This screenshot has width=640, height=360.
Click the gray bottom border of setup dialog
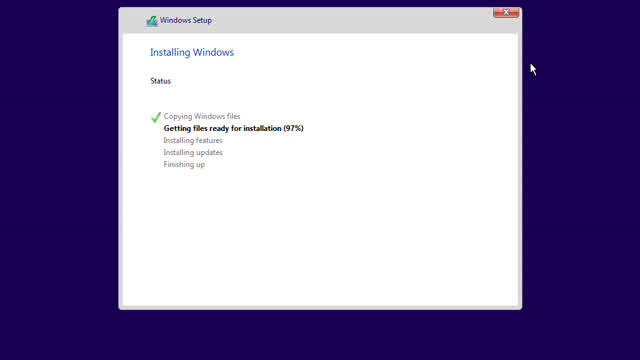click(x=320, y=307)
